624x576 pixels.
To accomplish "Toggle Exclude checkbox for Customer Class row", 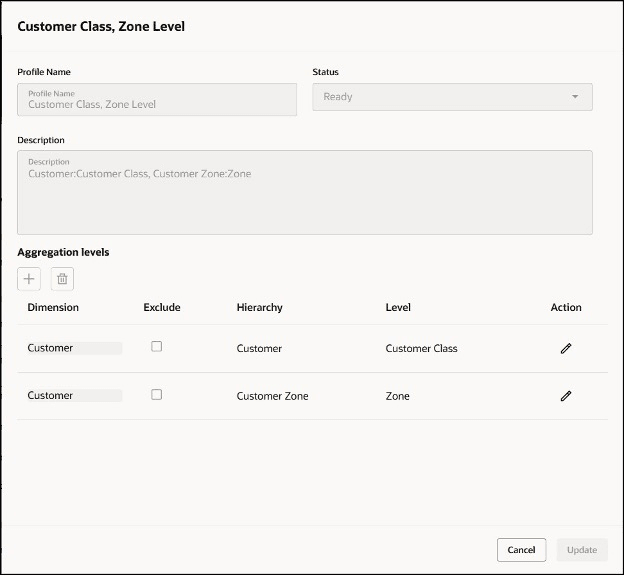I will tap(156, 346).
